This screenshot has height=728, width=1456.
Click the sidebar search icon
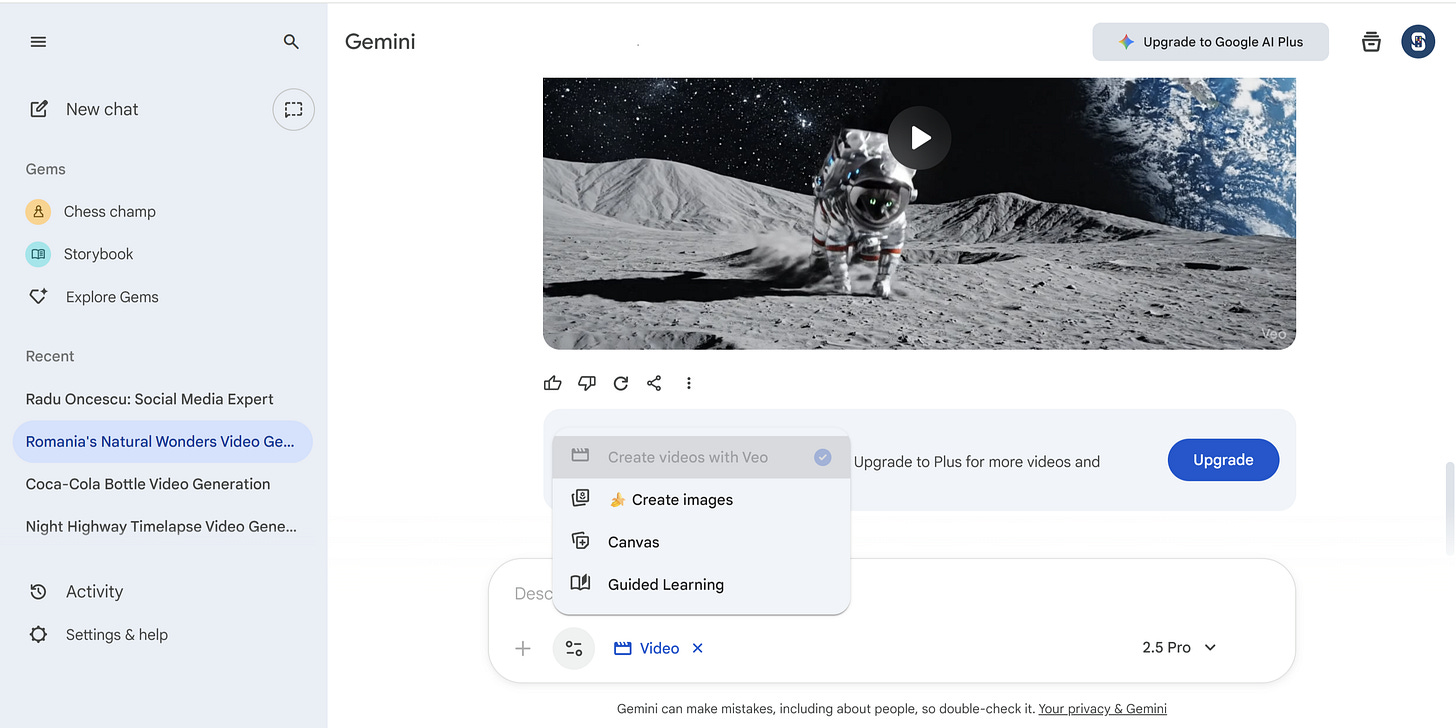point(291,42)
